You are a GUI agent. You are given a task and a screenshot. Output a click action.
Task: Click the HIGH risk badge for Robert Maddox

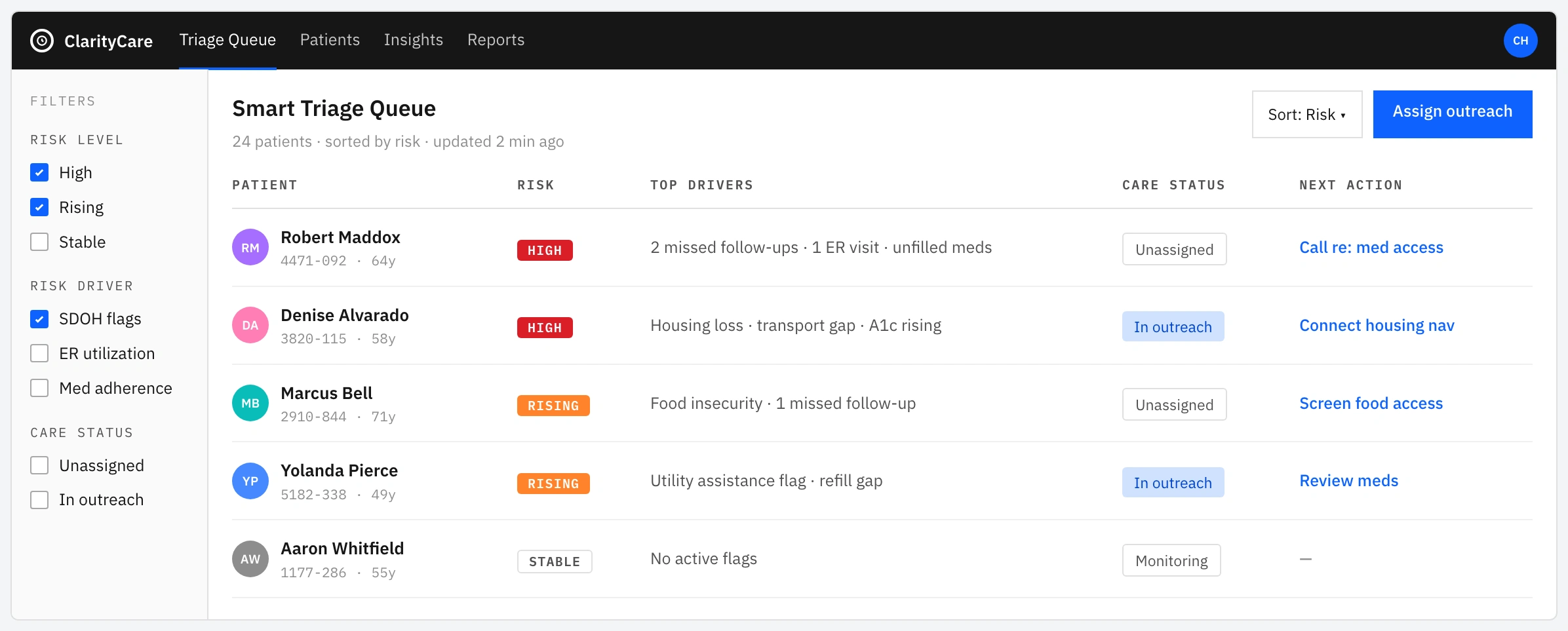[545, 250]
